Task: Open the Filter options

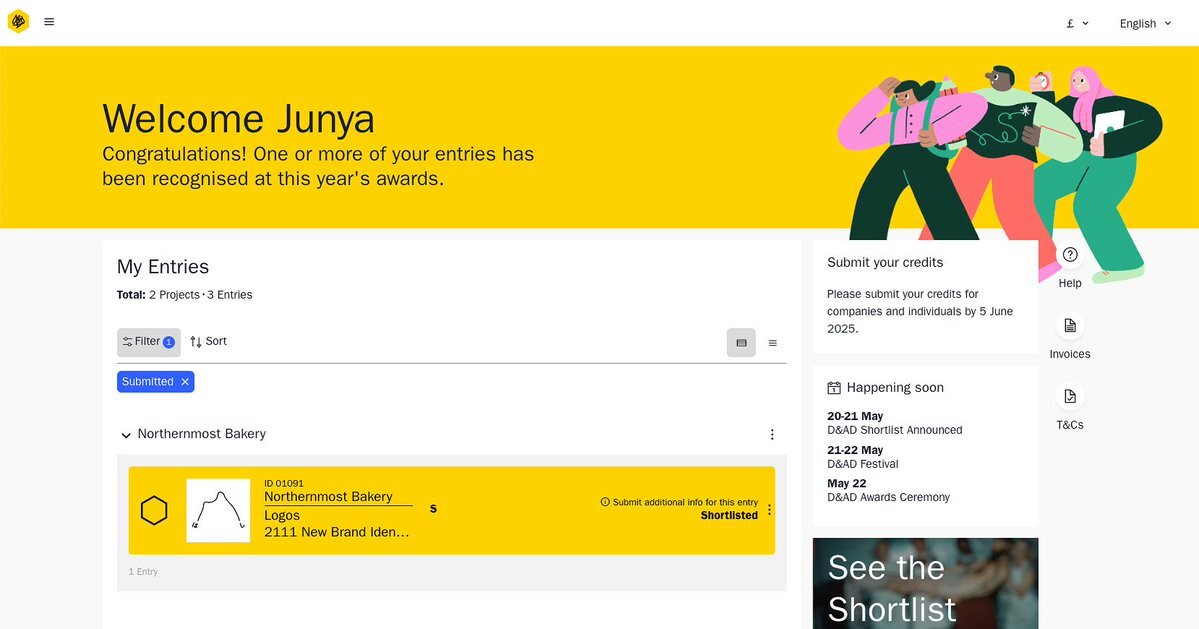Action: click(149, 342)
